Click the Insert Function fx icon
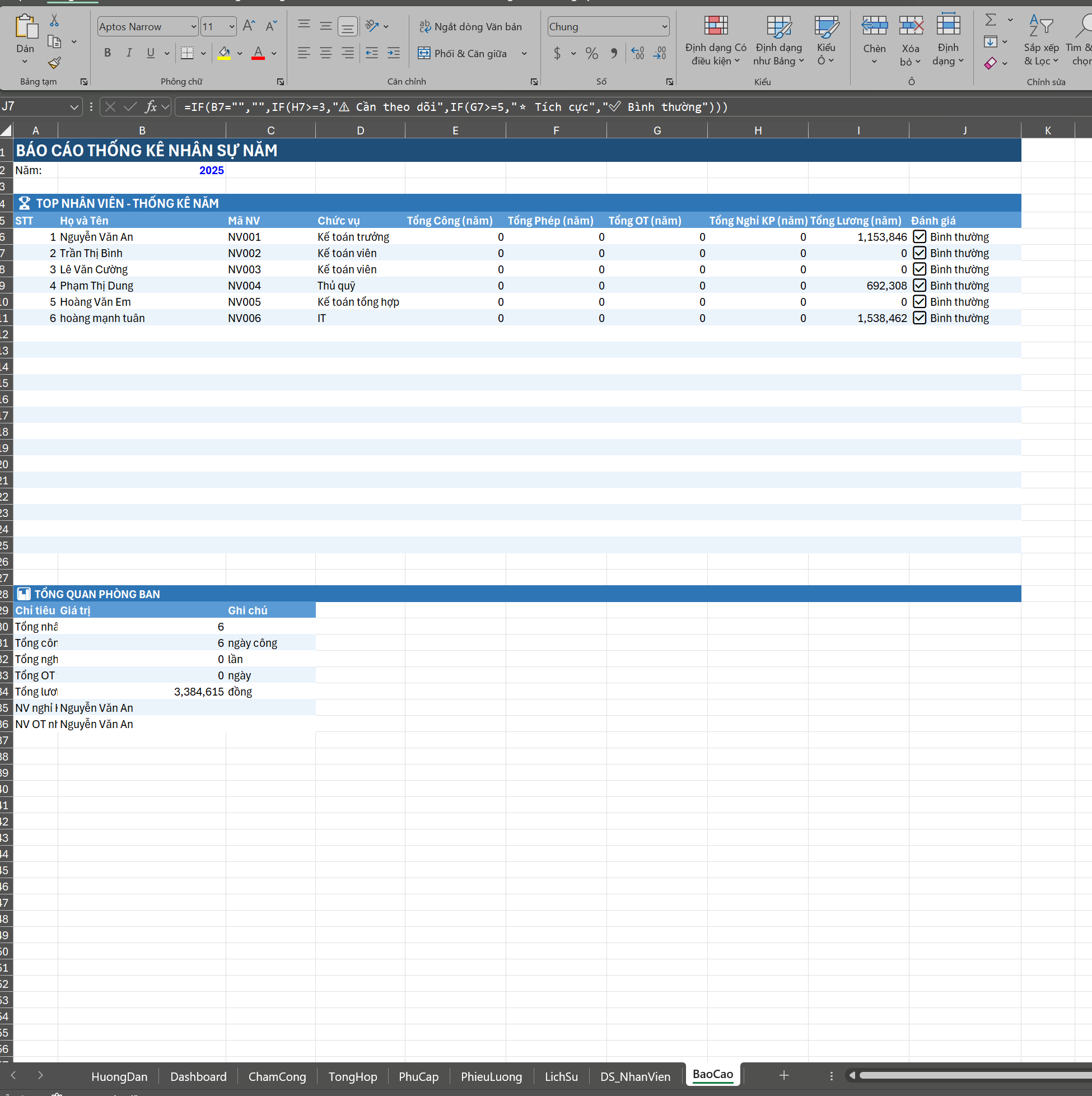This screenshot has width=1092, height=1096. click(x=151, y=106)
